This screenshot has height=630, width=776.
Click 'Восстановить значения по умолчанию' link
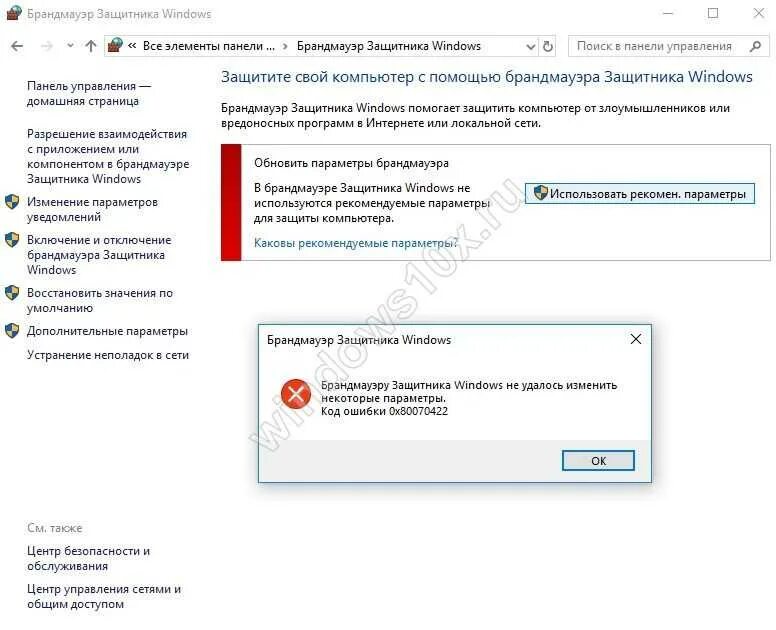[100, 300]
